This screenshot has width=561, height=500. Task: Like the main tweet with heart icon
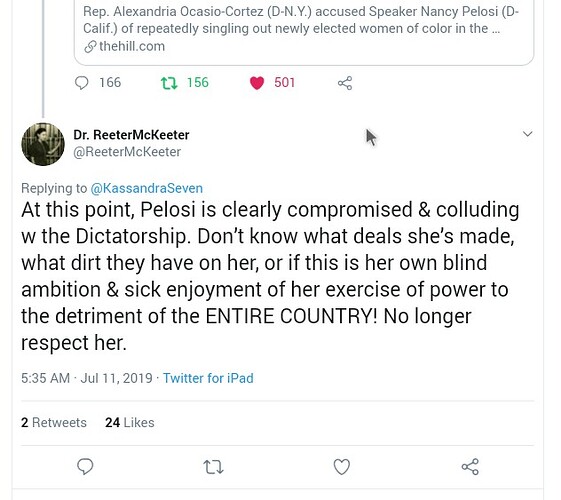(342, 467)
